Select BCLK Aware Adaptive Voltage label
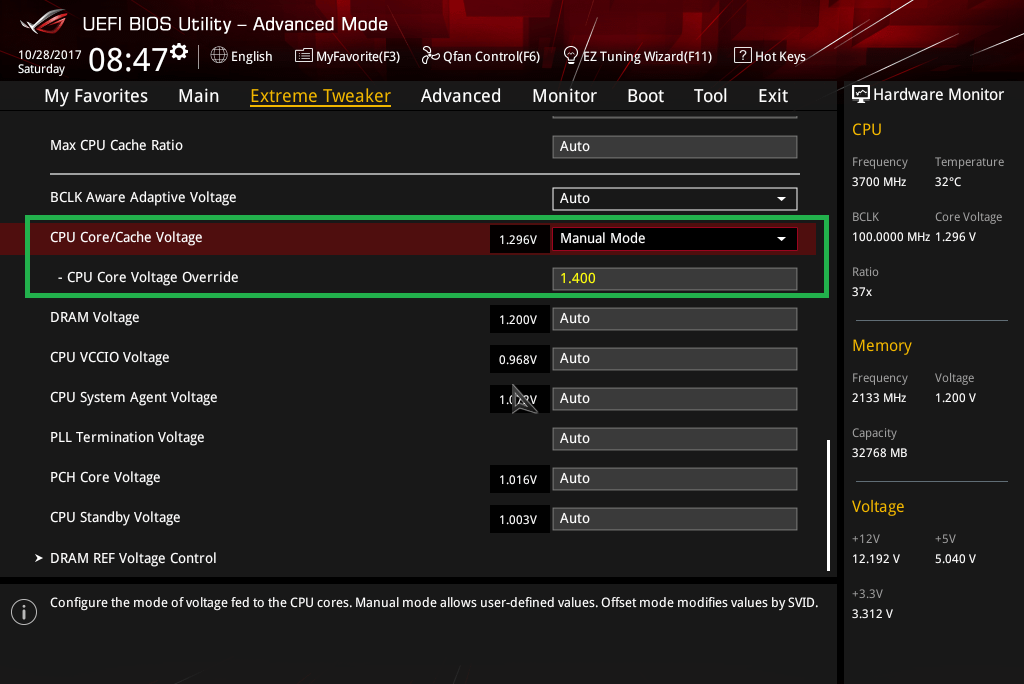1024x684 pixels. tap(143, 197)
